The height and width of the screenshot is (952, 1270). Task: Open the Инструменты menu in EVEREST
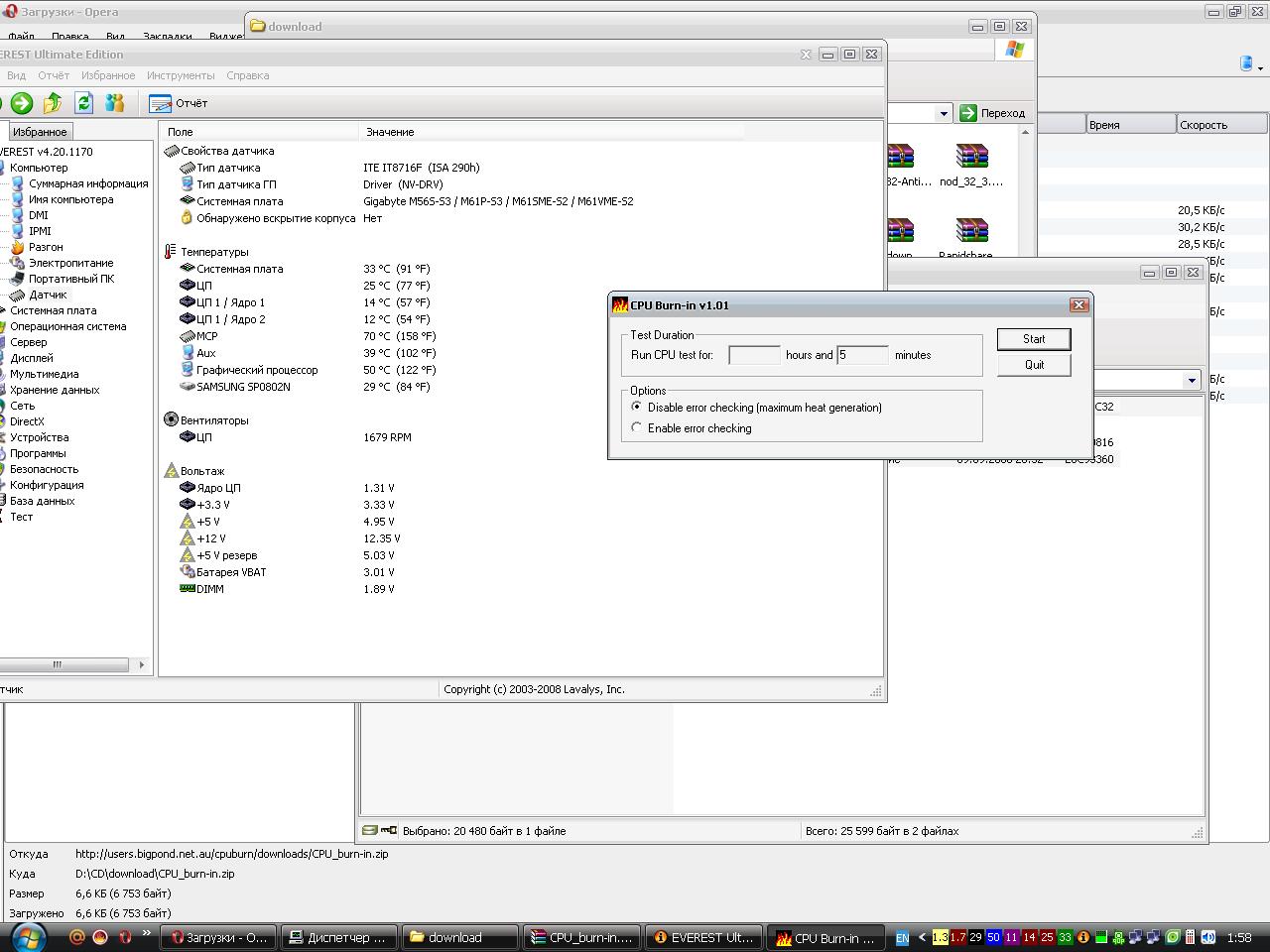pos(180,75)
